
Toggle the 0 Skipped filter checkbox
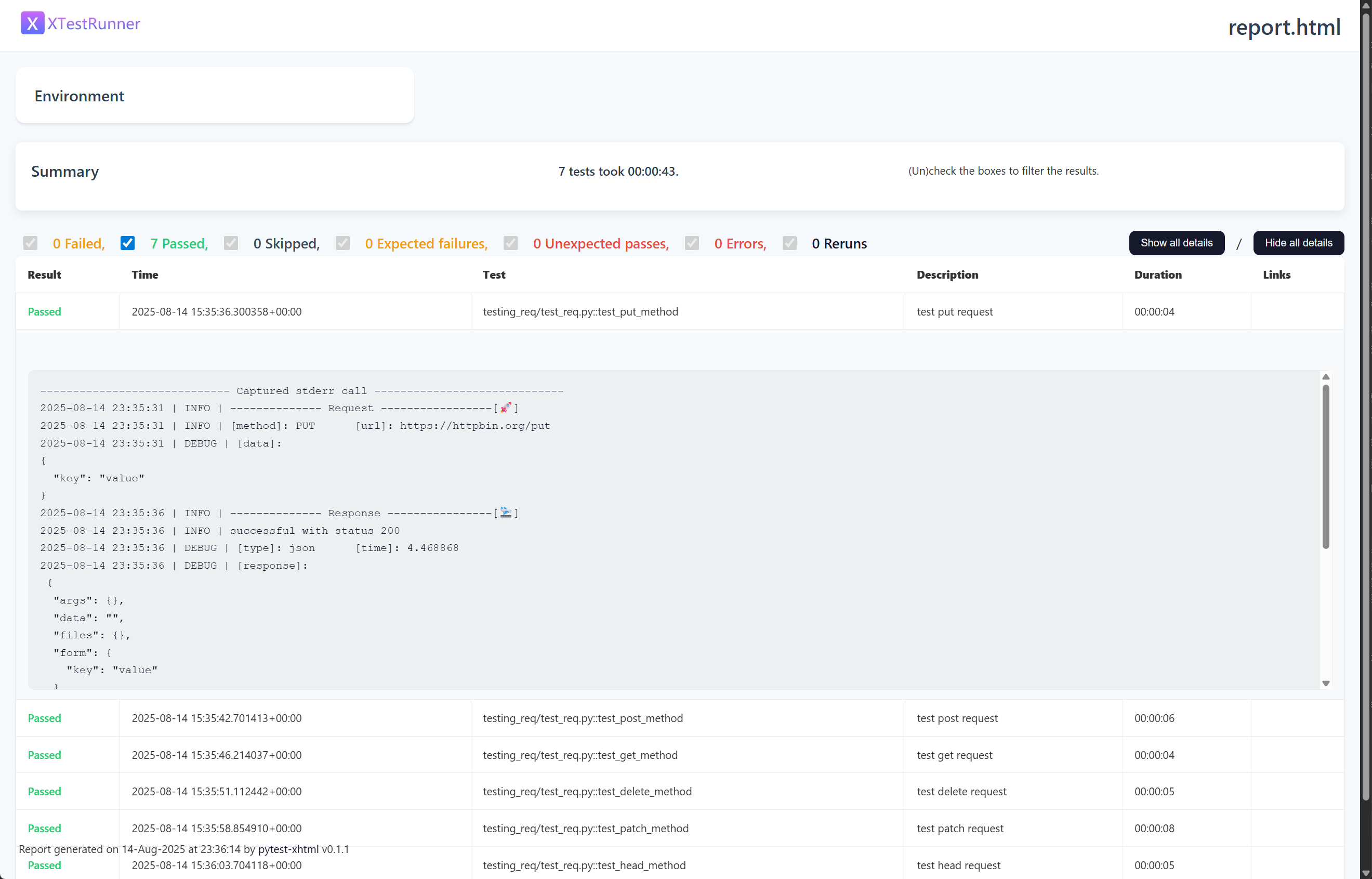click(x=230, y=243)
